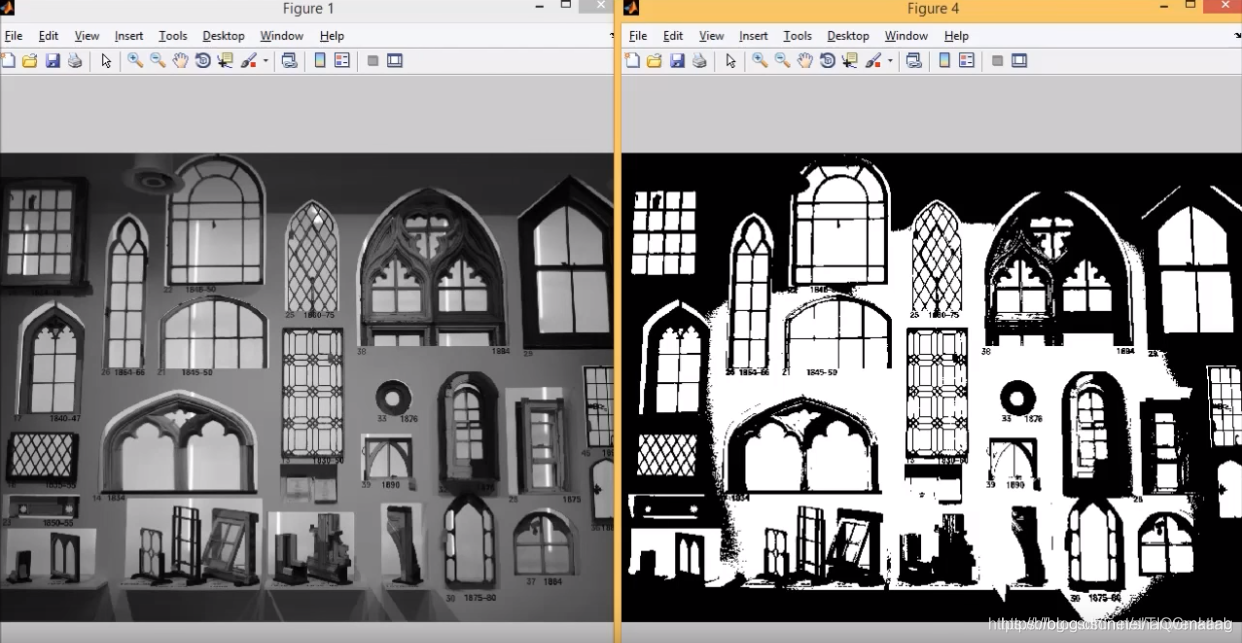Click dock arrow at Figure 4 menu bar
Viewport: 1242px width, 643px height.
click(x=1237, y=36)
